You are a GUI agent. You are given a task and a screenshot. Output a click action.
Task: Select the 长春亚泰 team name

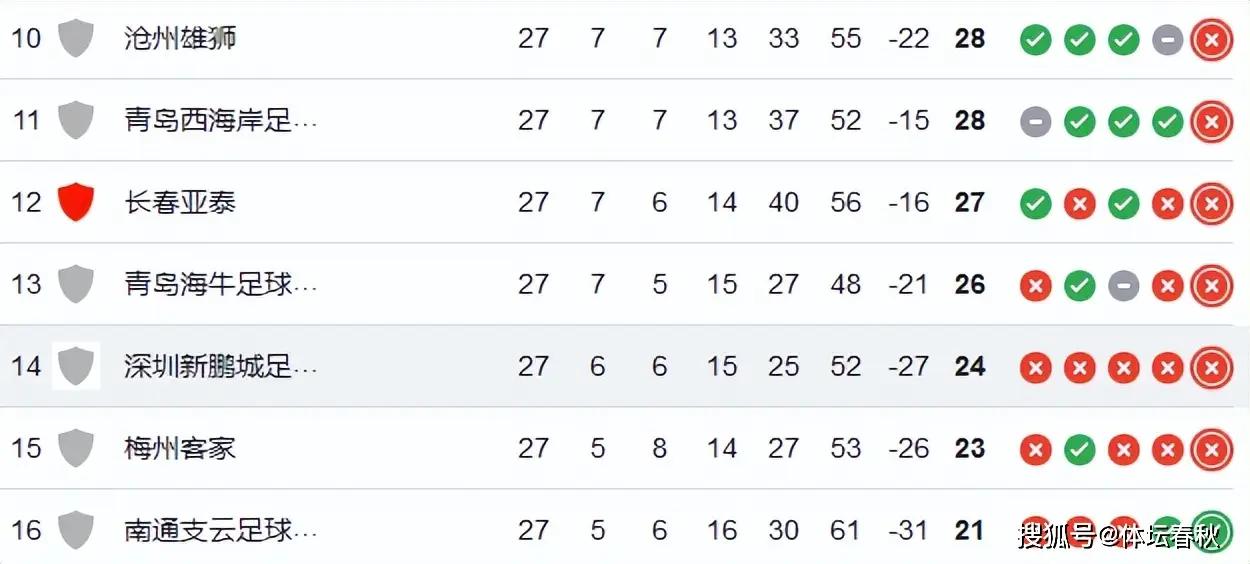pyautogui.click(x=180, y=202)
